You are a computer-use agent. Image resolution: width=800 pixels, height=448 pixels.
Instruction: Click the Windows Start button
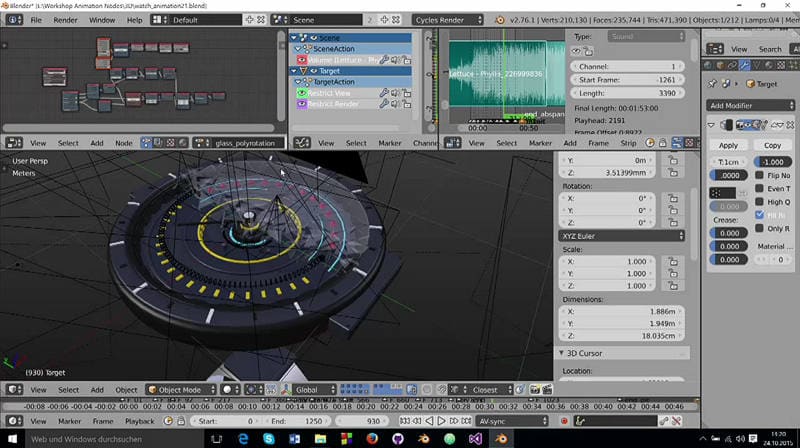click(13, 438)
